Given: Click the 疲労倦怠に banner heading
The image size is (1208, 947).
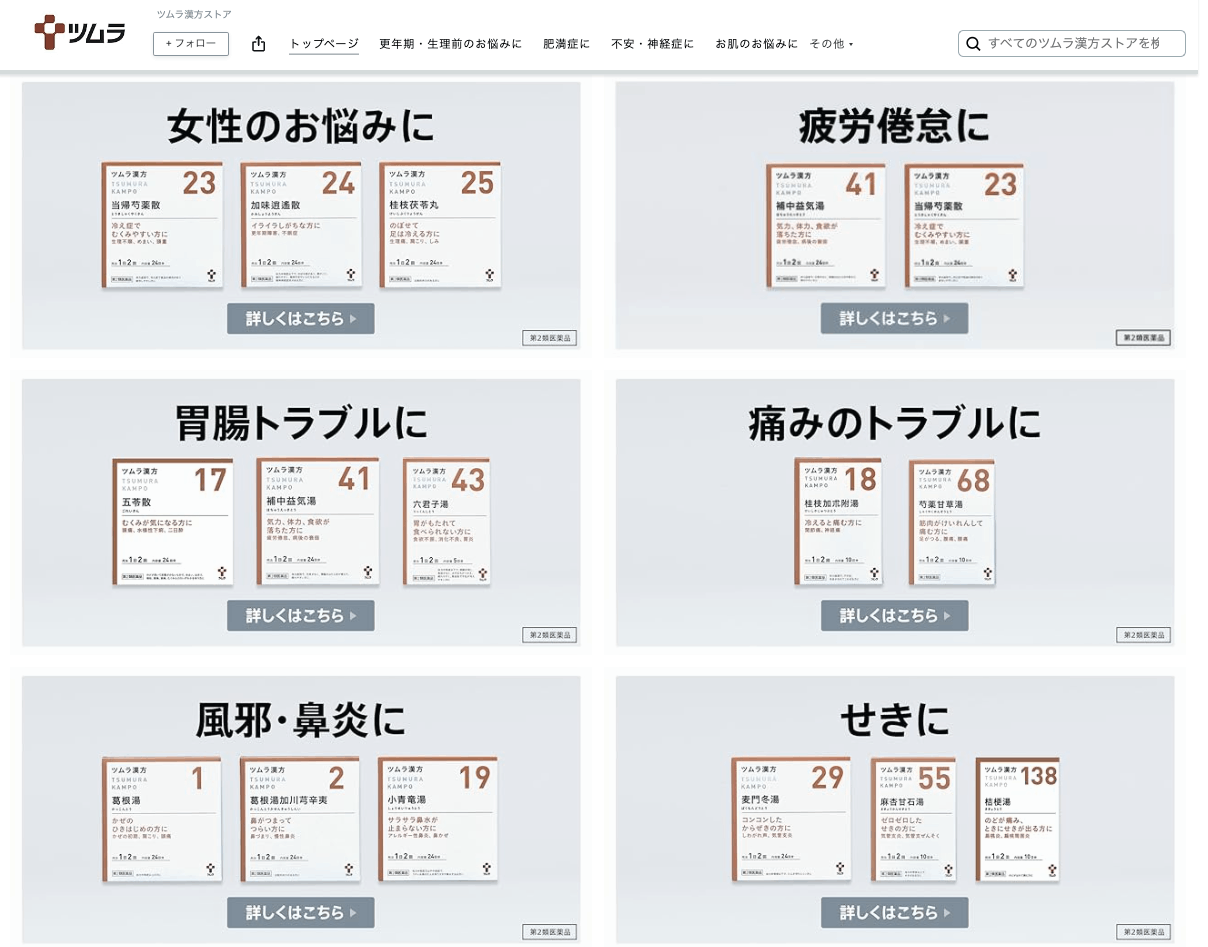Looking at the screenshot, I should tap(895, 127).
